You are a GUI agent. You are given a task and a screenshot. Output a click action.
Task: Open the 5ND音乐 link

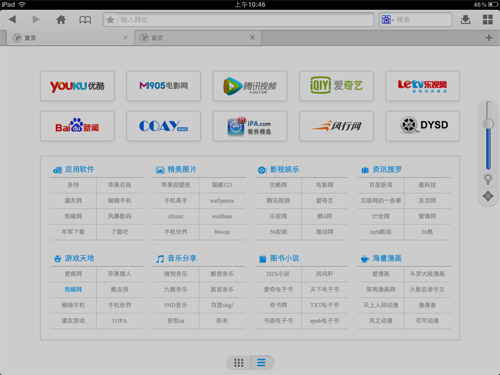click(x=176, y=305)
